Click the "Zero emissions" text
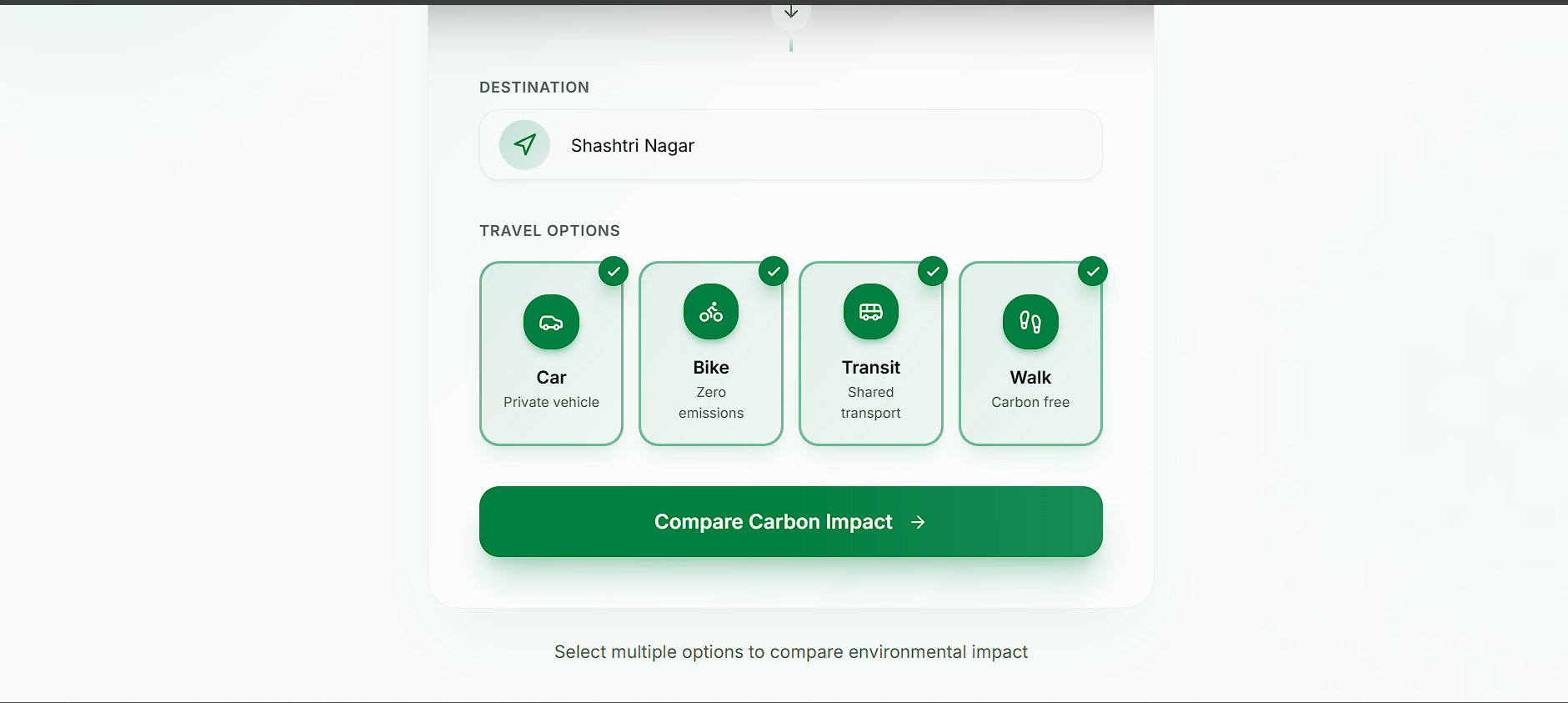Viewport: 1568px width, 703px height. pyautogui.click(x=711, y=402)
